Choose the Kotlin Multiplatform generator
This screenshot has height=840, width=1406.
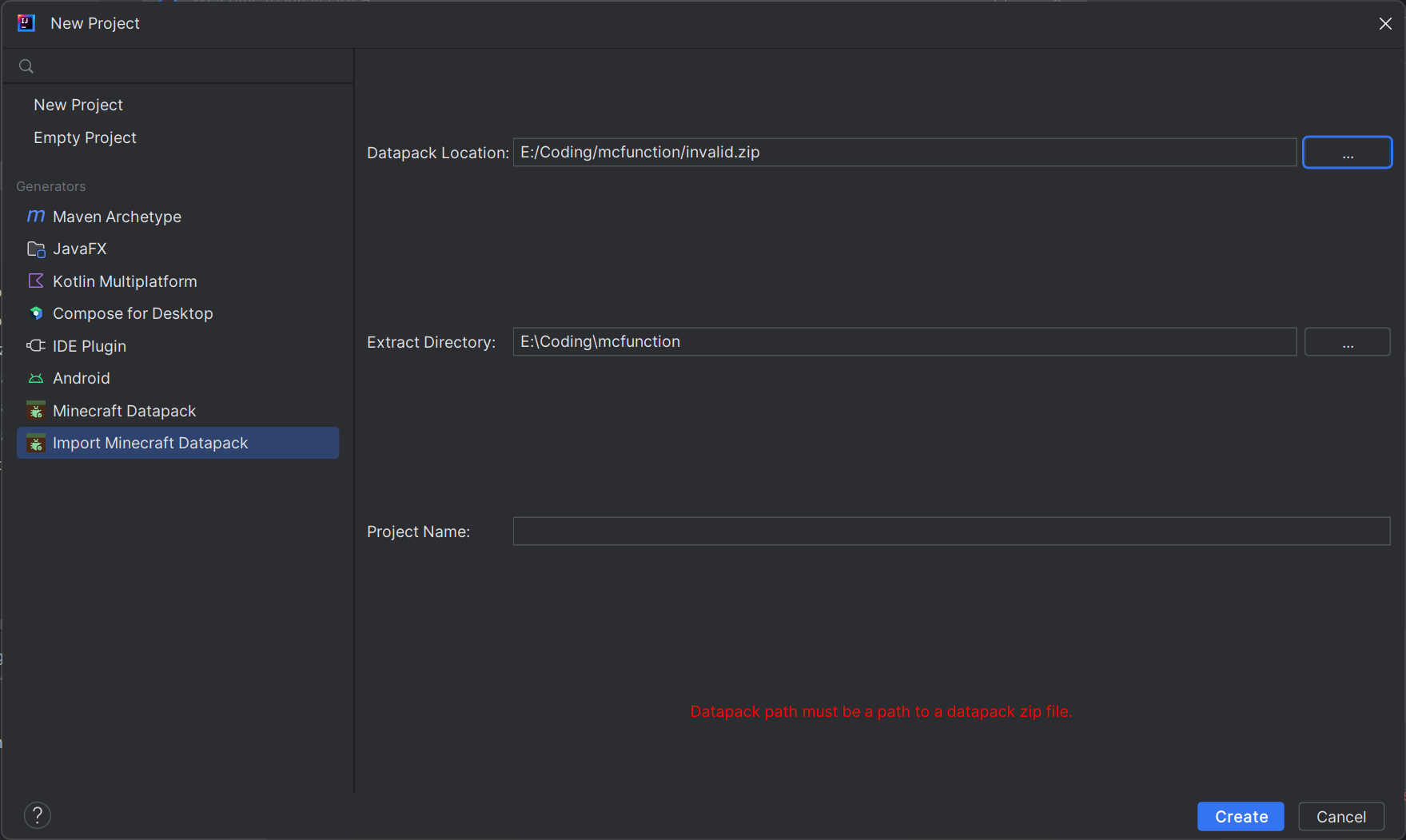click(177, 281)
